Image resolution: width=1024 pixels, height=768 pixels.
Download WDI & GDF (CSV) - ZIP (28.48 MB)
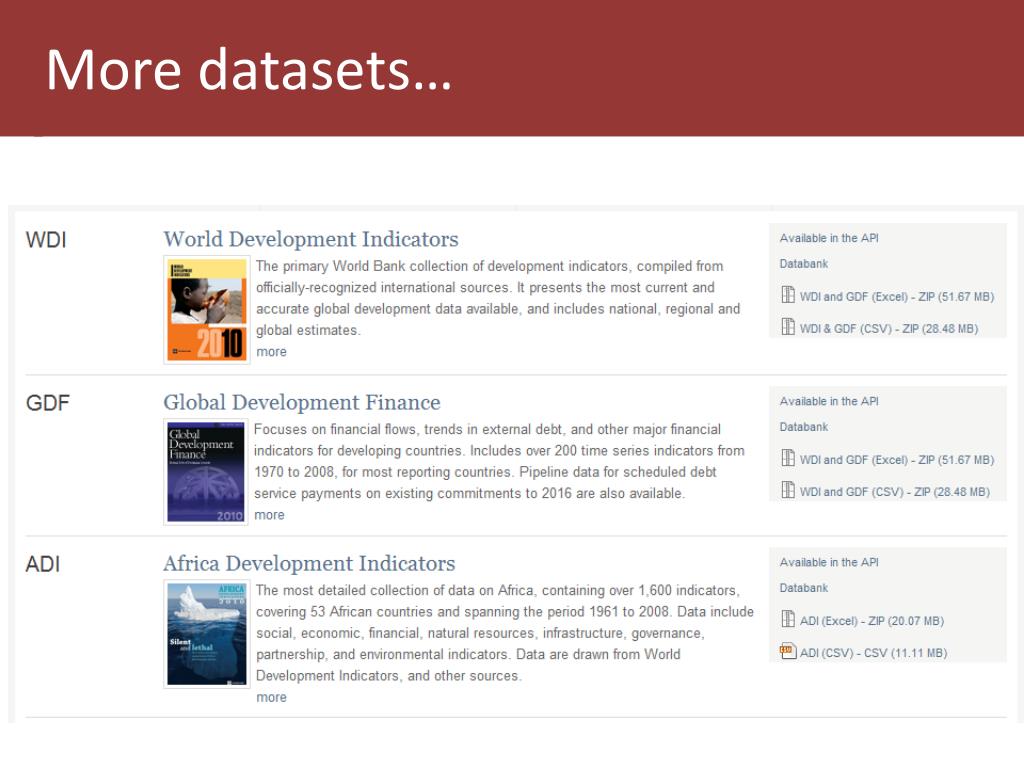point(889,328)
